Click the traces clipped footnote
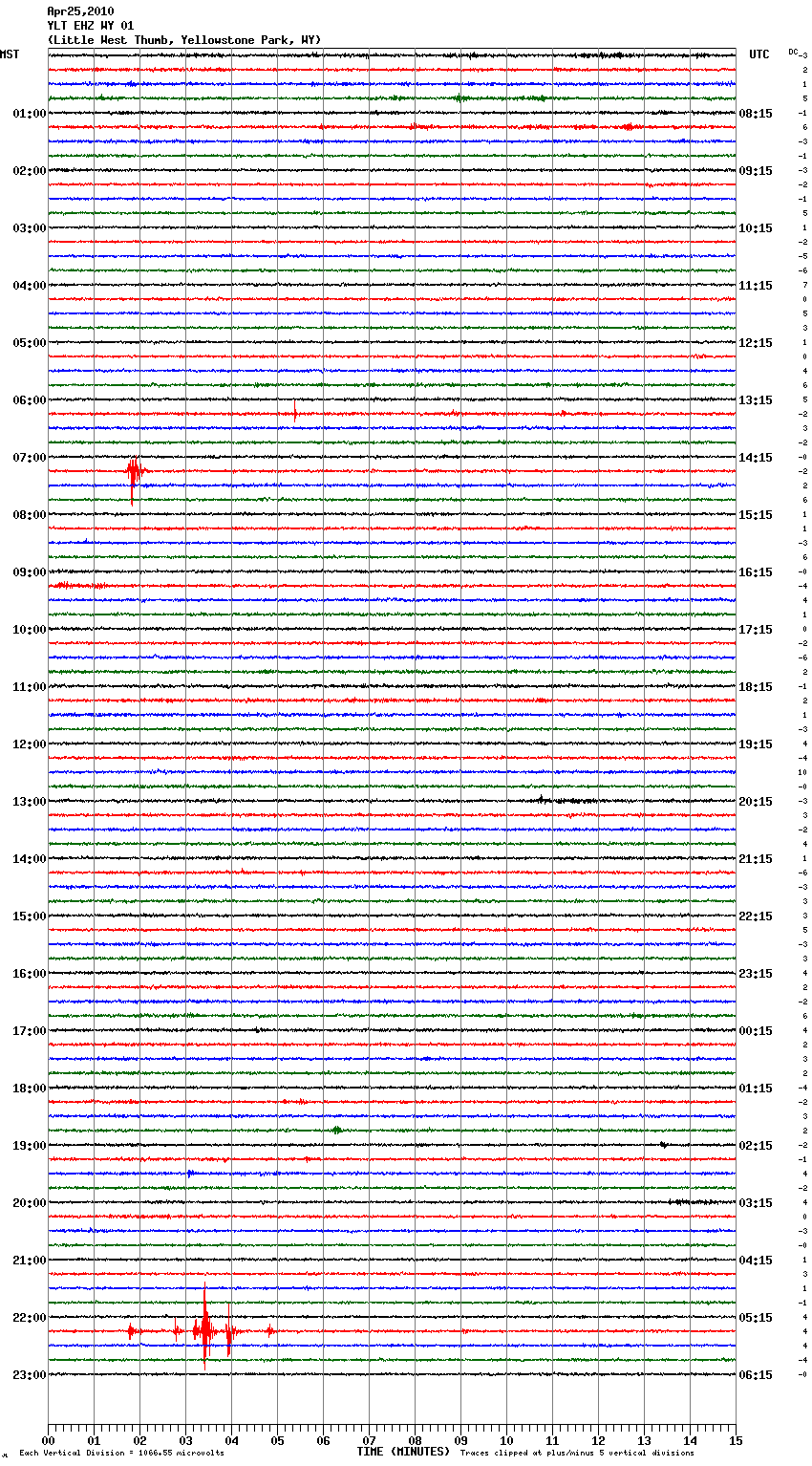The image size is (812, 1466). pyautogui.click(x=577, y=1454)
